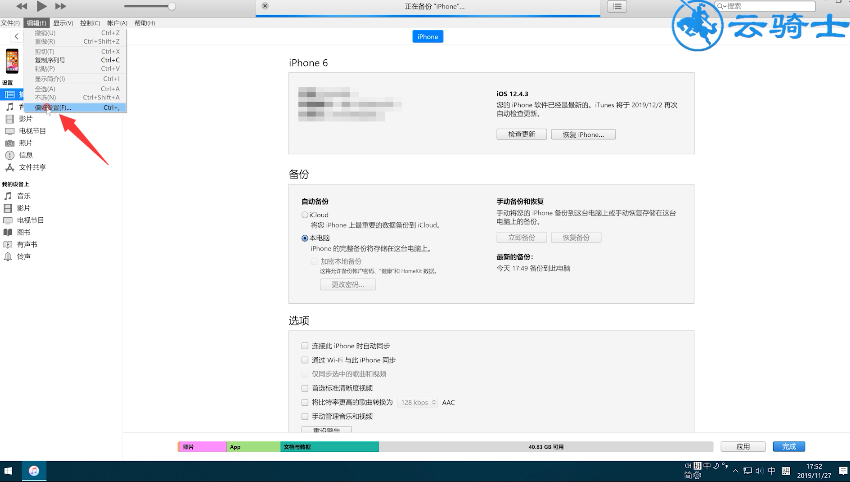Show hidden tray icons chevron
850x482 pixels.
click(735, 471)
